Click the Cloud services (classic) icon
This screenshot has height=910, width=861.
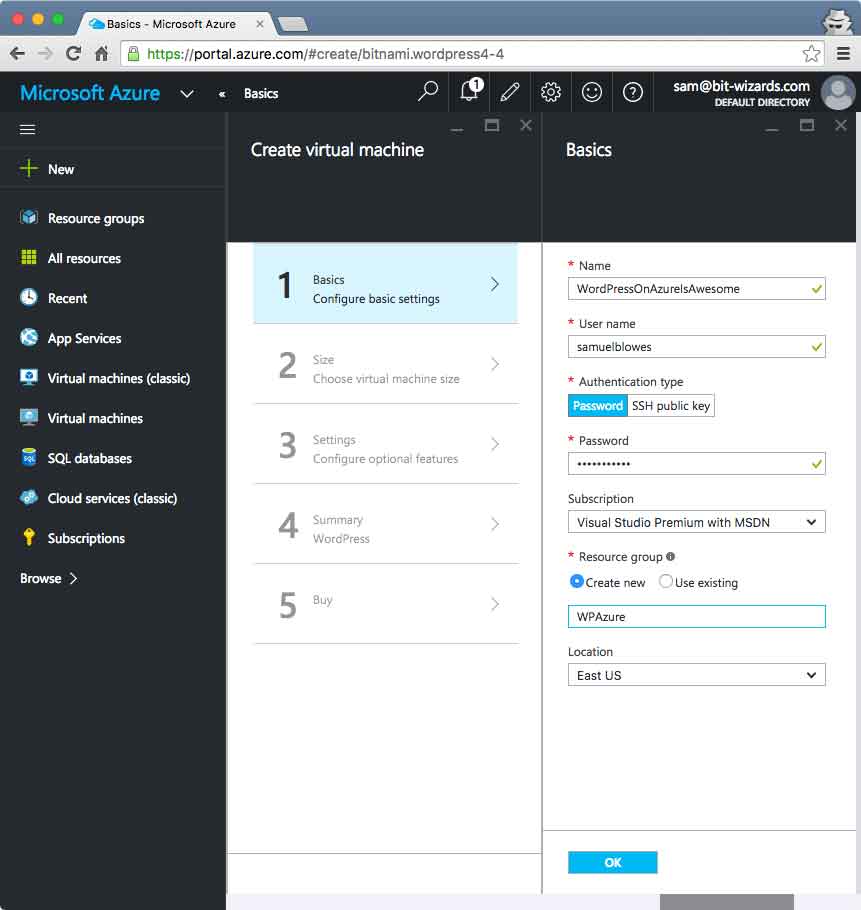pyautogui.click(x=28, y=497)
